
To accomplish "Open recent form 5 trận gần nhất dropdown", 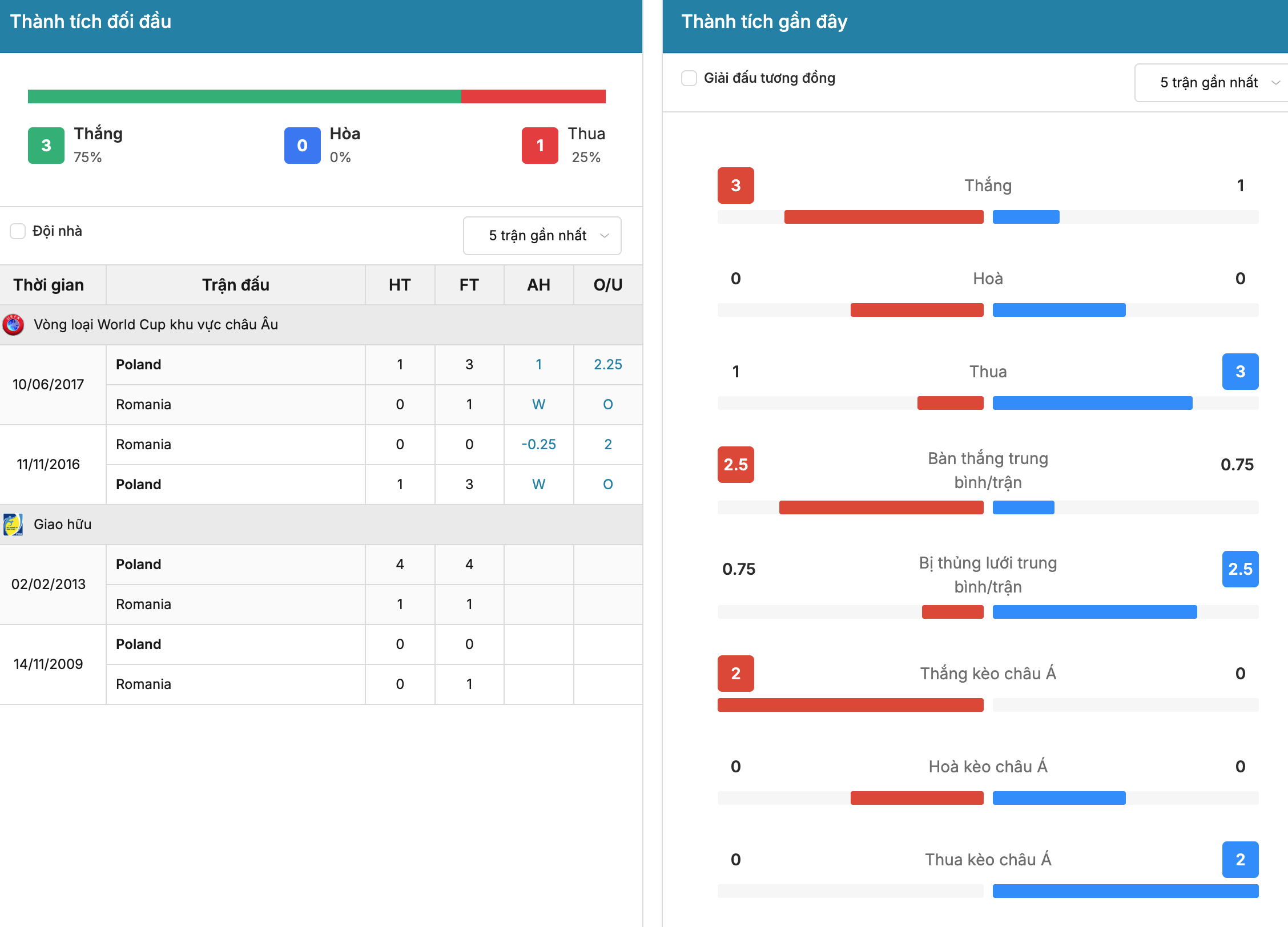I will (x=1211, y=83).
